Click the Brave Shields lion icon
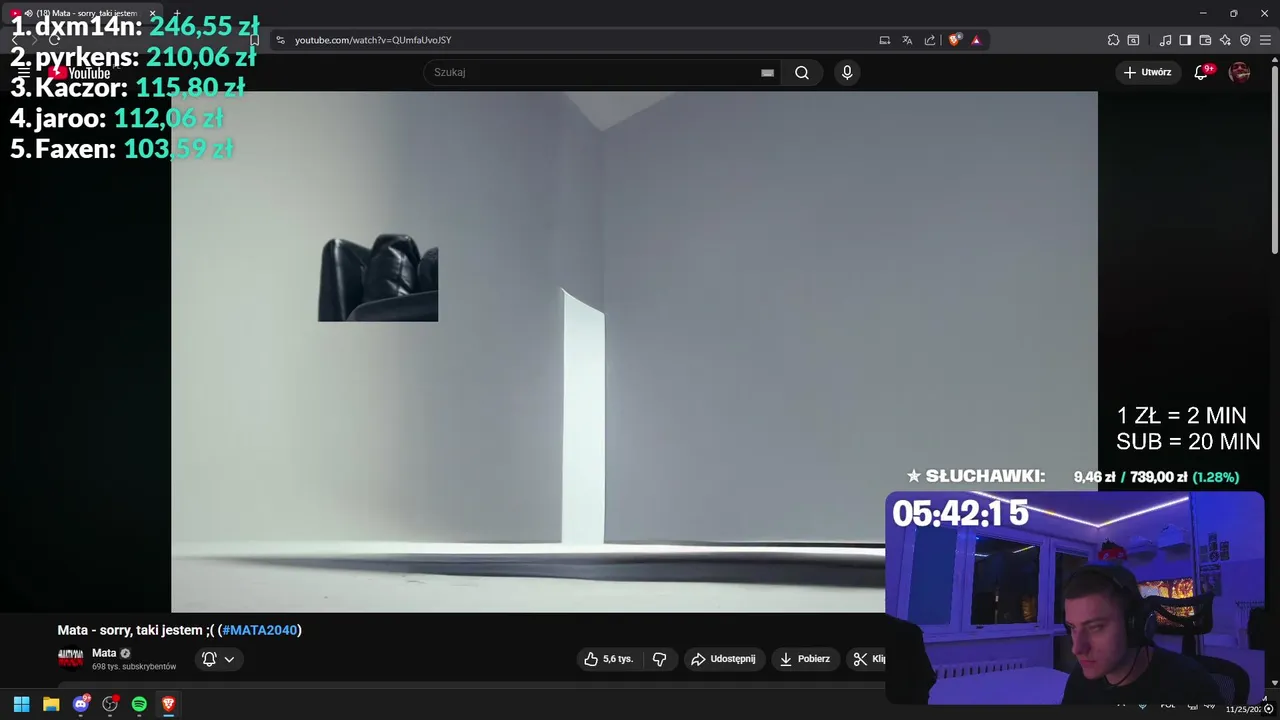This screenshot has width=1280, height=720. [954, 40]
